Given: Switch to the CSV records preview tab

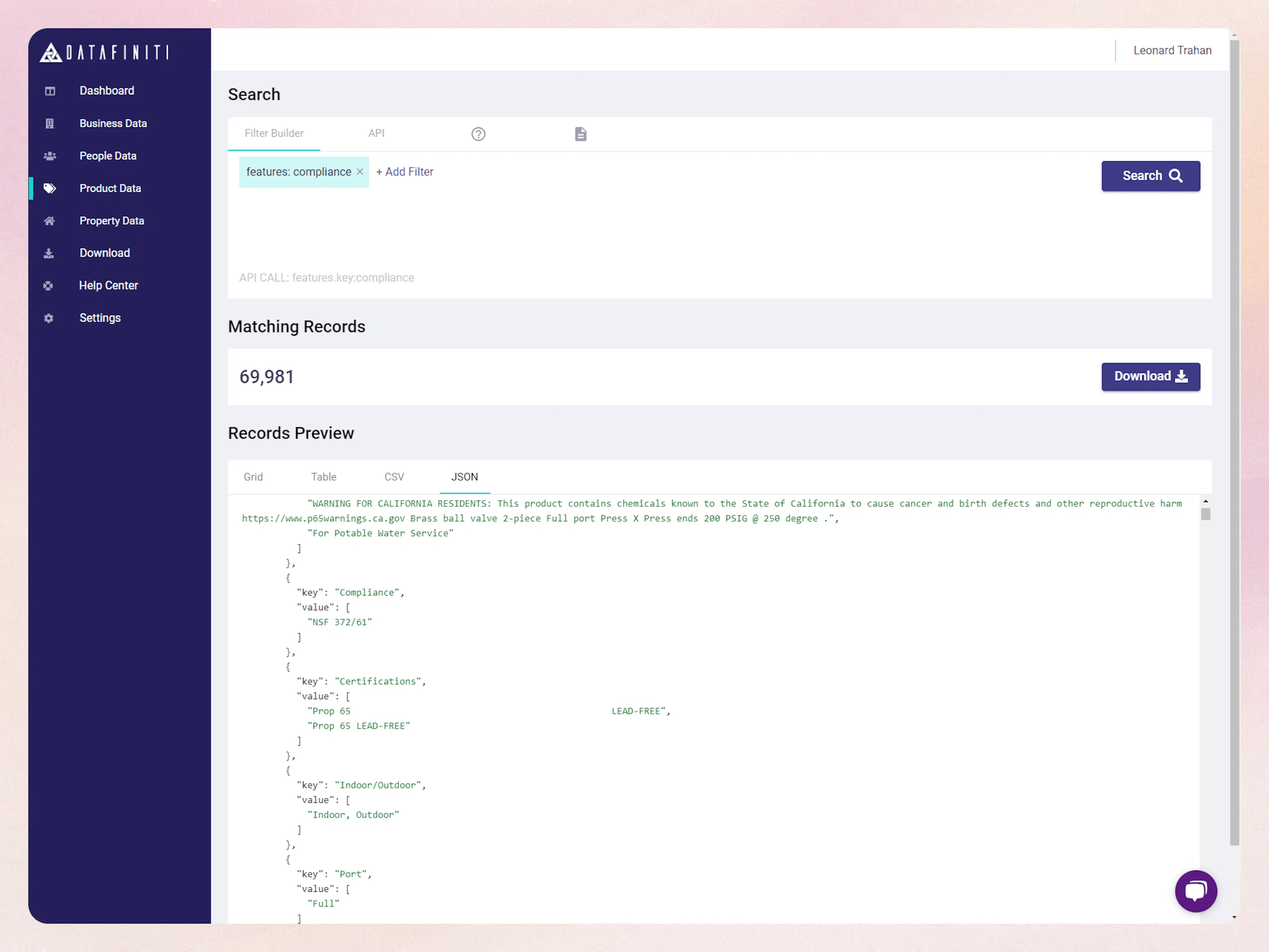Looking at the screenshot, I should (394, 476).
